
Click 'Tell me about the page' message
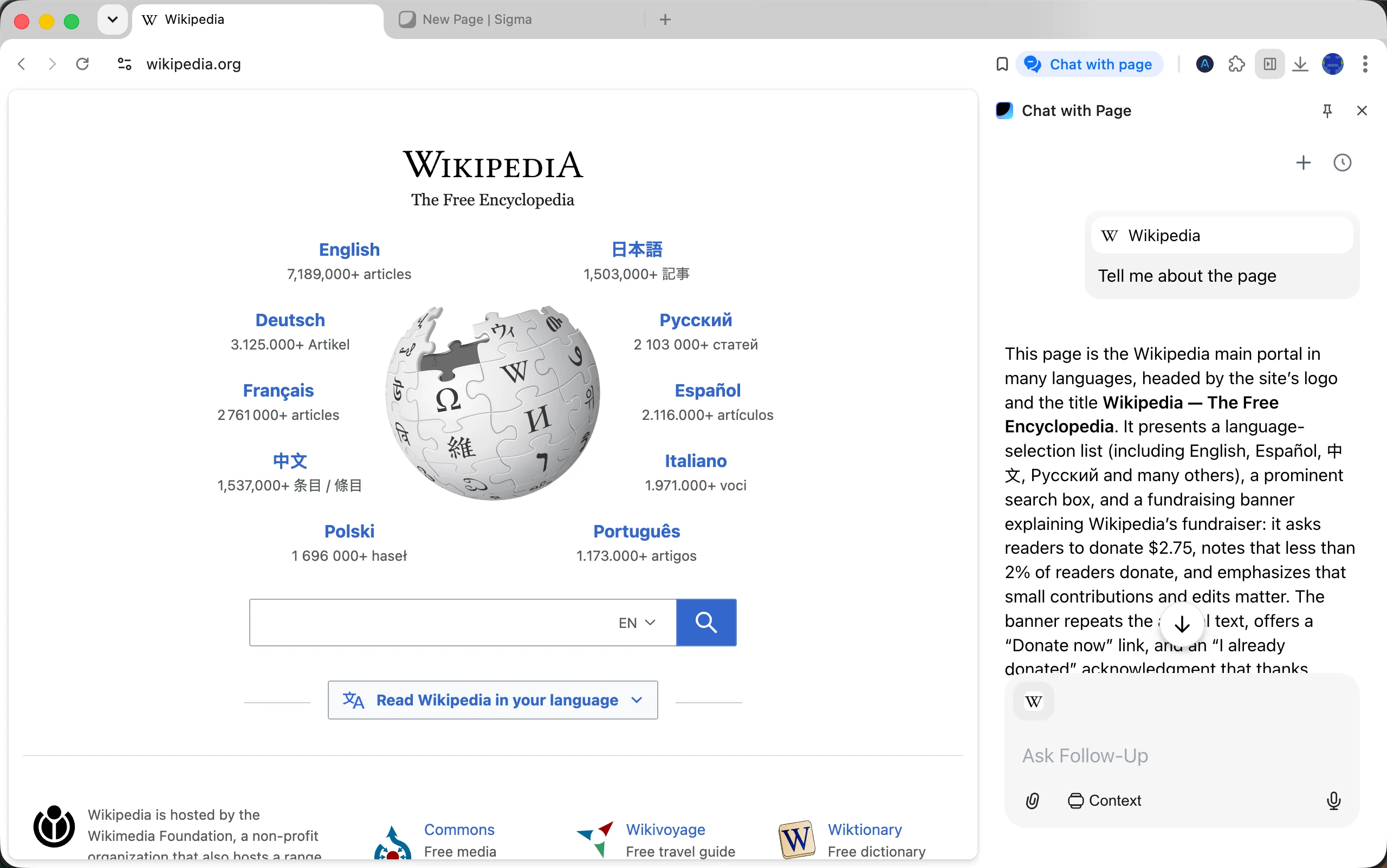(1187, 276)
